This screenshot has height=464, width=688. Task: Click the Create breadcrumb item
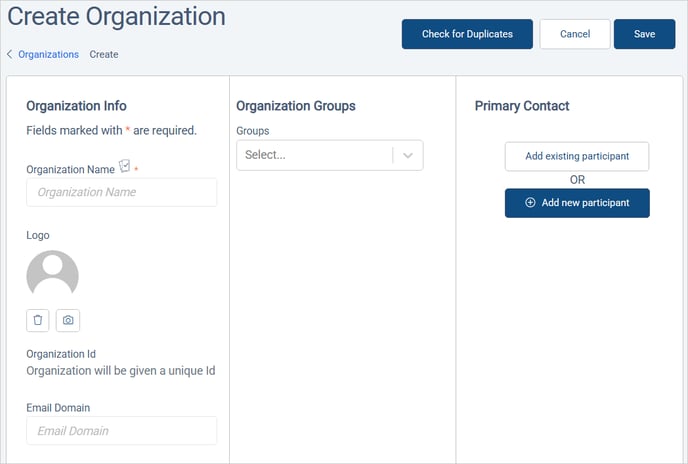[x=104, y=55]
